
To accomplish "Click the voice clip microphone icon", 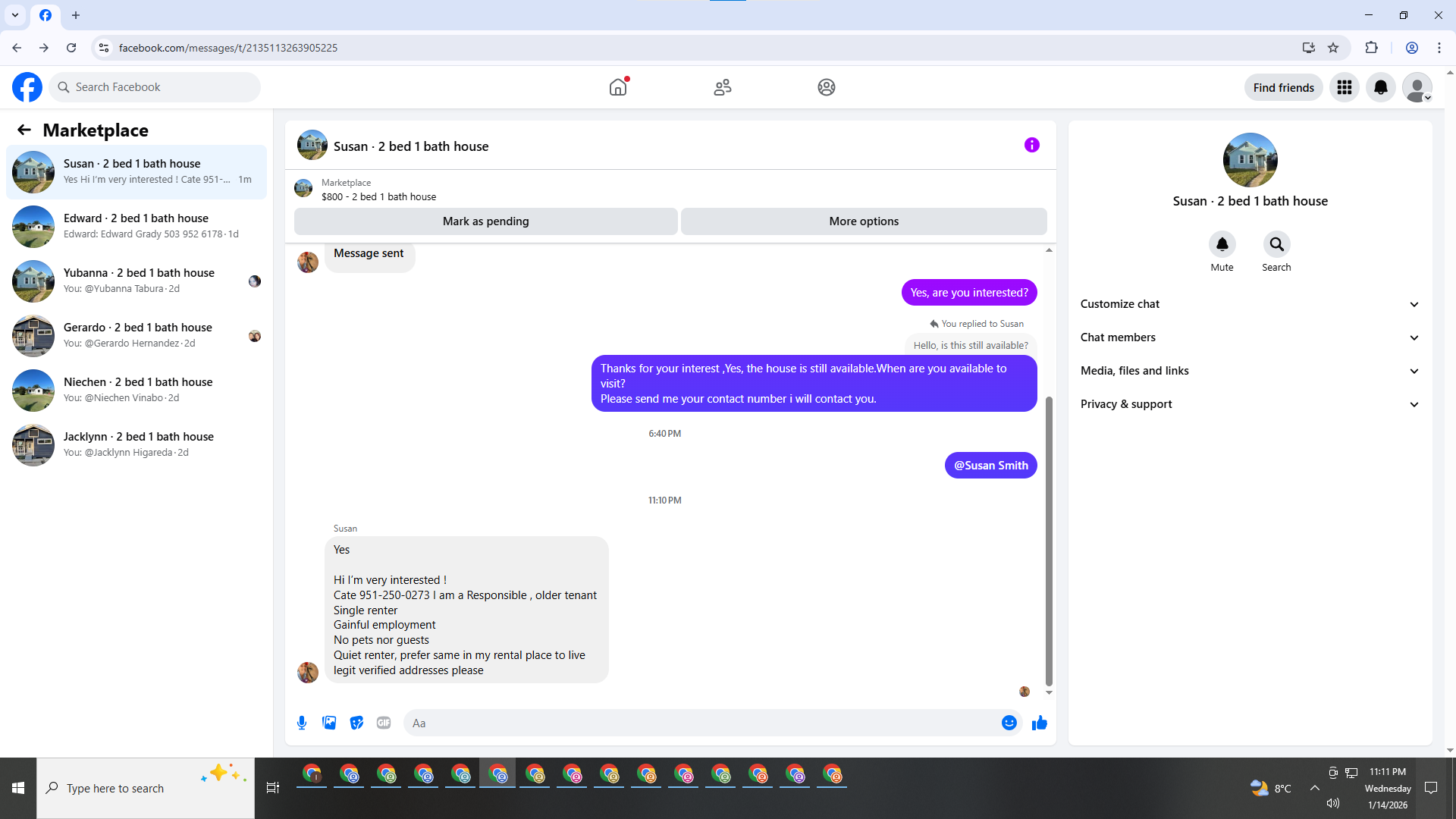I will tap(302, 723).
